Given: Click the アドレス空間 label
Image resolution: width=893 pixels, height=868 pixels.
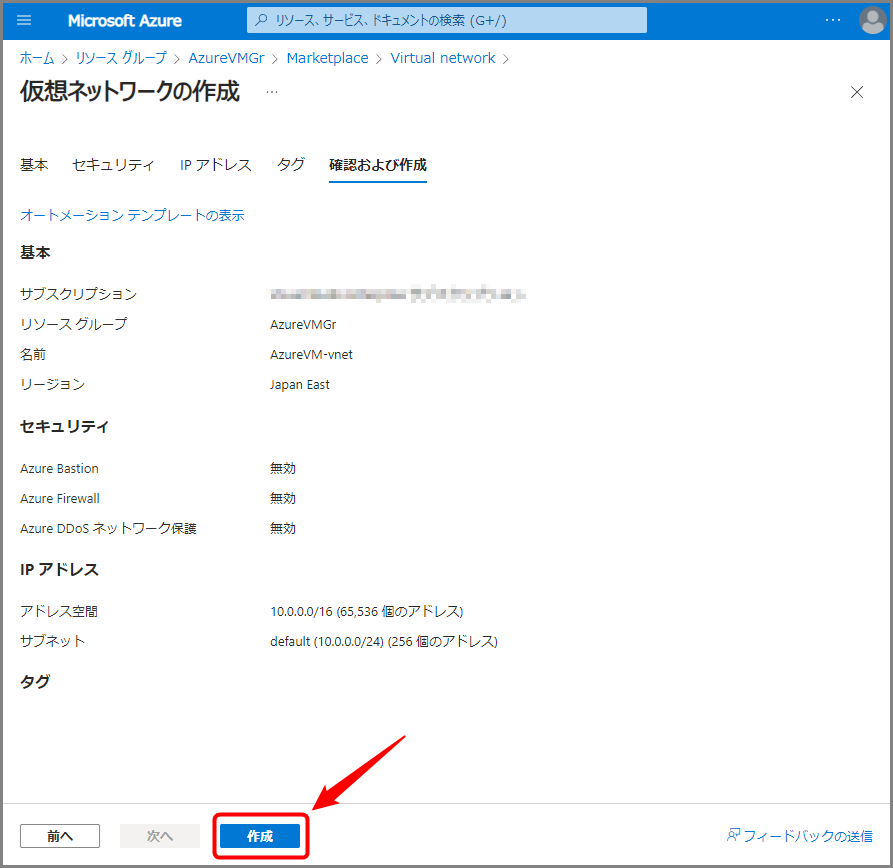Looking at the screenshot, I should (x=59, y=612).
